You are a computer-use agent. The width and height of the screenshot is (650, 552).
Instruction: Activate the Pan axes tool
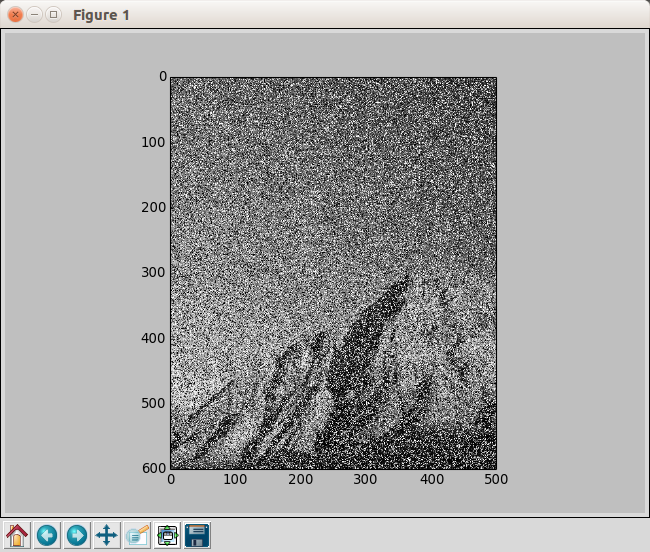[107, 535]
